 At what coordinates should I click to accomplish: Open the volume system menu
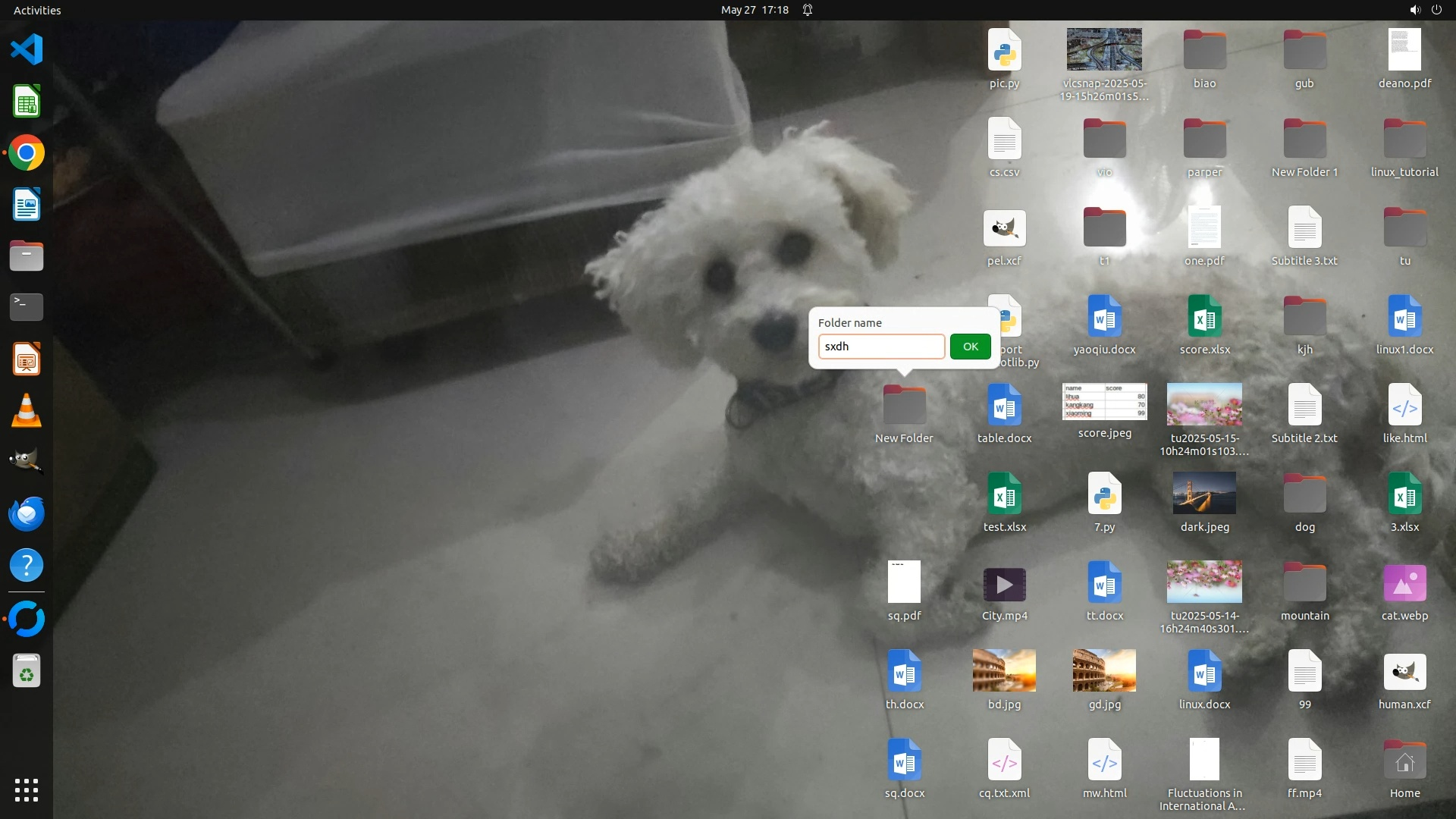point(1414,10)
